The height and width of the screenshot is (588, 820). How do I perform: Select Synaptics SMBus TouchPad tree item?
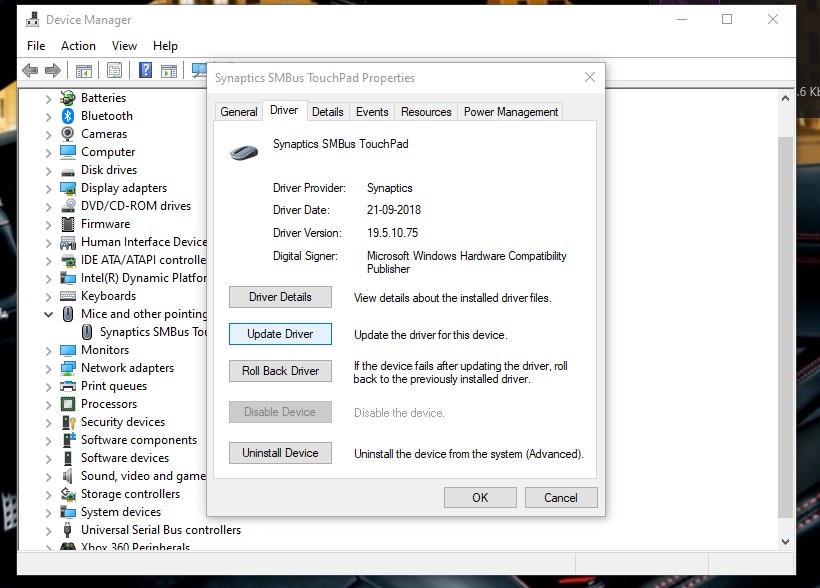coord(144,332)
